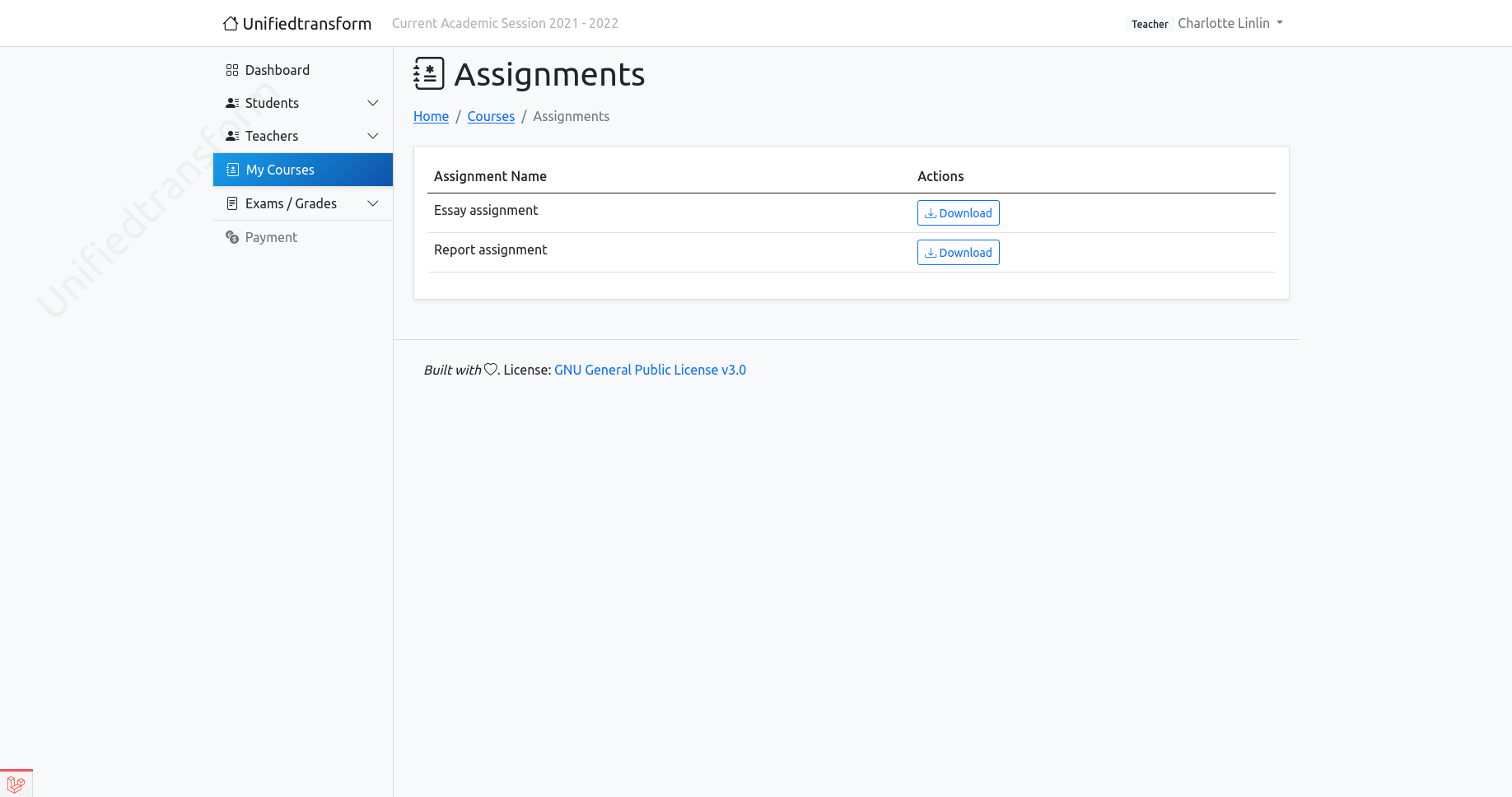Click download icon for Report assignment
The width and height of the screenshot is (1512, 797).
pyautogui.click(x=931, y=253)
